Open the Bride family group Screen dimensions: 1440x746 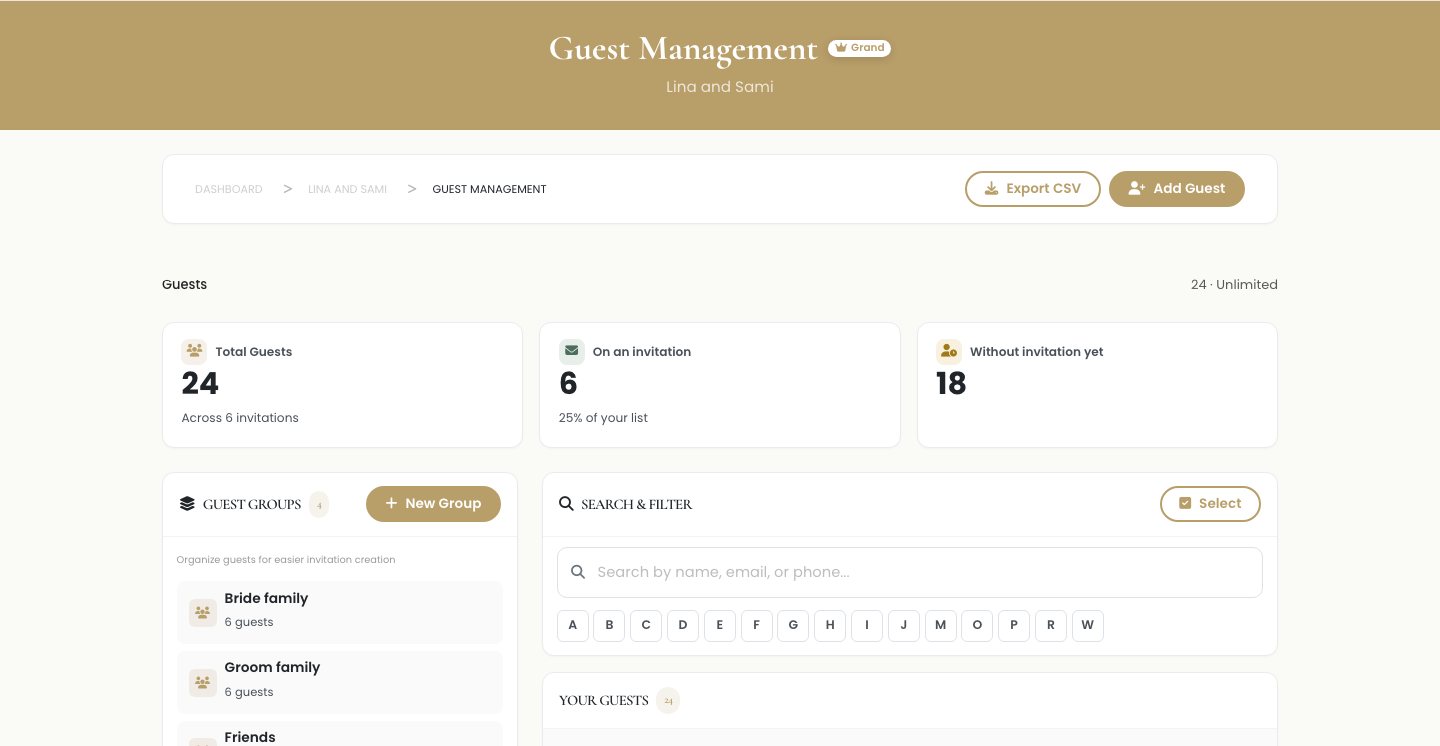[340, 613]
